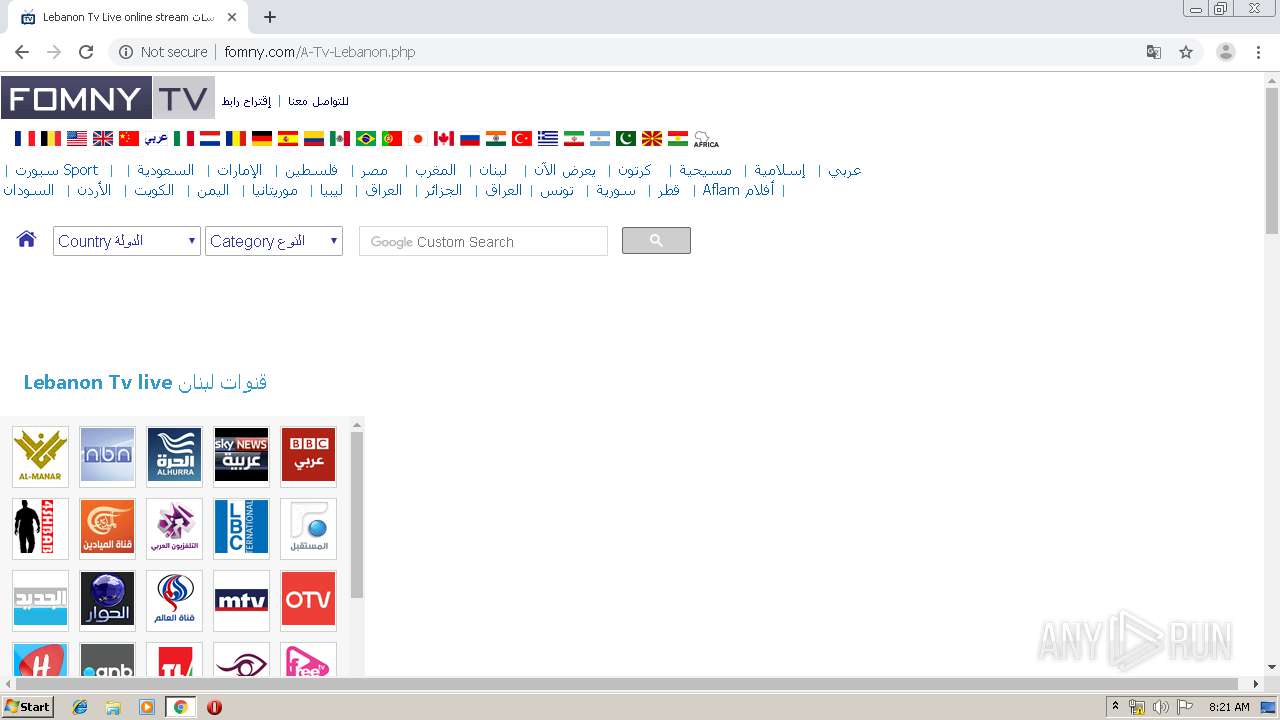
Task: Open the Al Alam channel
Action: (x=174, y=600)
